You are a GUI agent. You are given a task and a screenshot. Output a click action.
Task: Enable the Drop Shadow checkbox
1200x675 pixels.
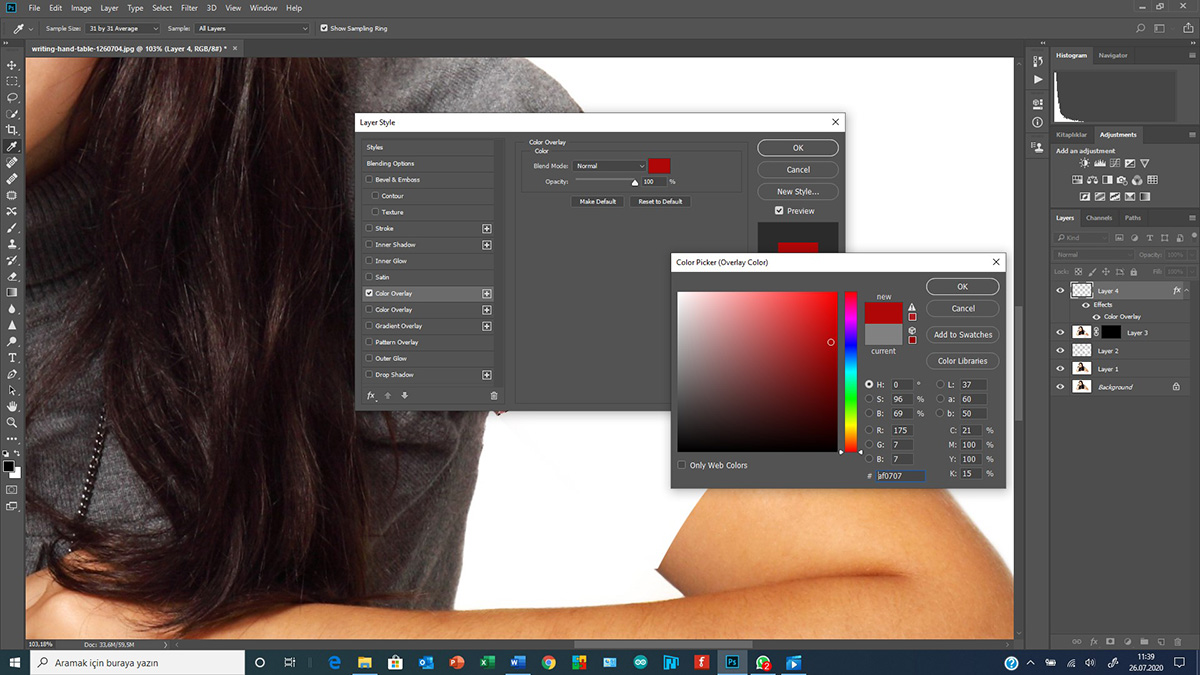[369, 375]
